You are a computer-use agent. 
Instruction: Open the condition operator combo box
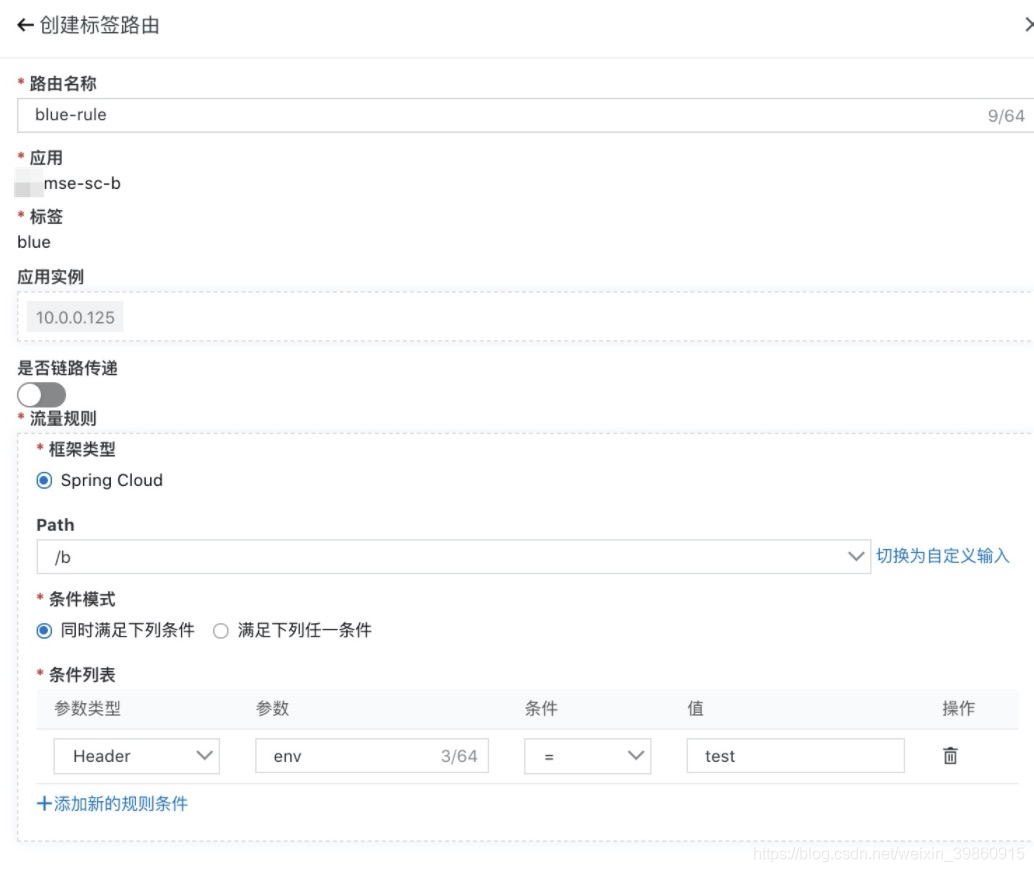[587, 756]
